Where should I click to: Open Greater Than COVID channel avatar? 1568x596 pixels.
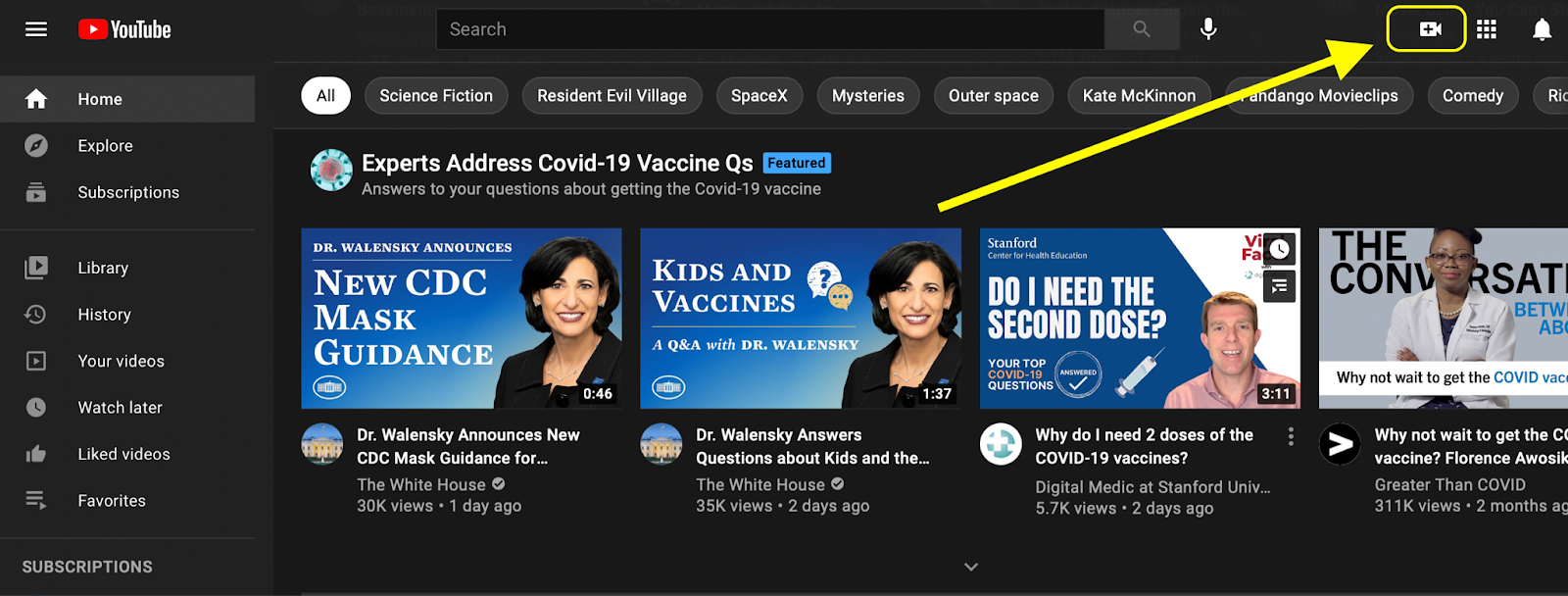[1340, 444]
